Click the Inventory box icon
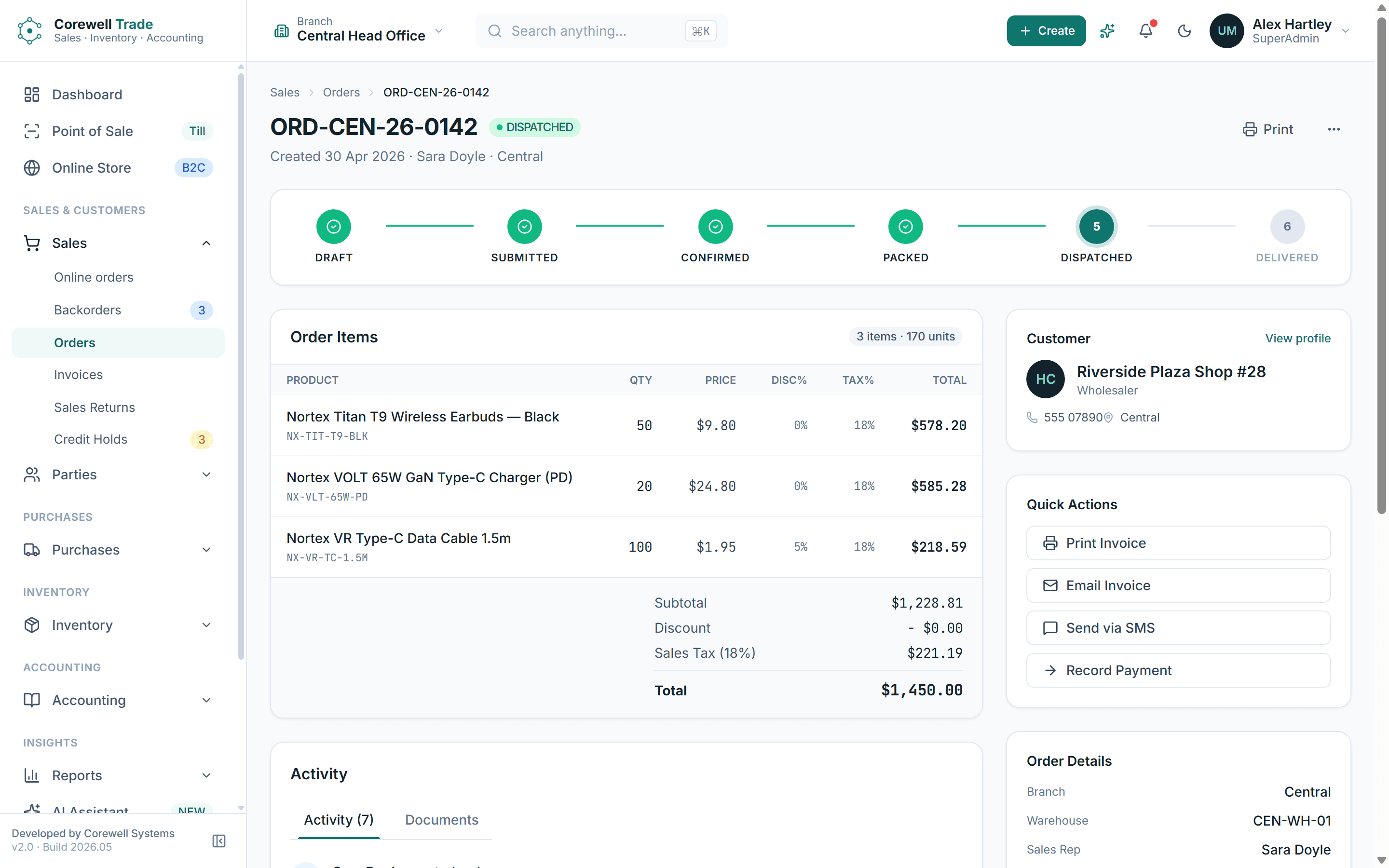The height and width of the screenshot is (868, 1389). pyautogui.click(x=32, y=625)
